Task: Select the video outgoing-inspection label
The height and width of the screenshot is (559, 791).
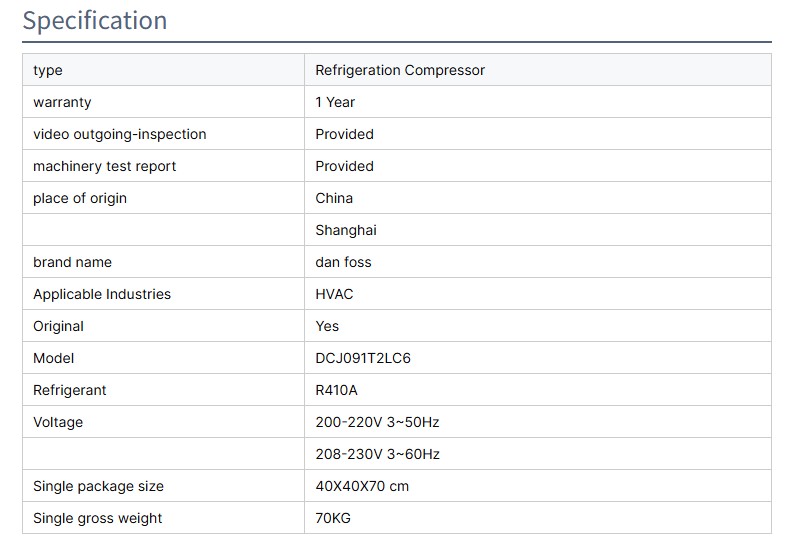Action: click(x=120, y=134)
